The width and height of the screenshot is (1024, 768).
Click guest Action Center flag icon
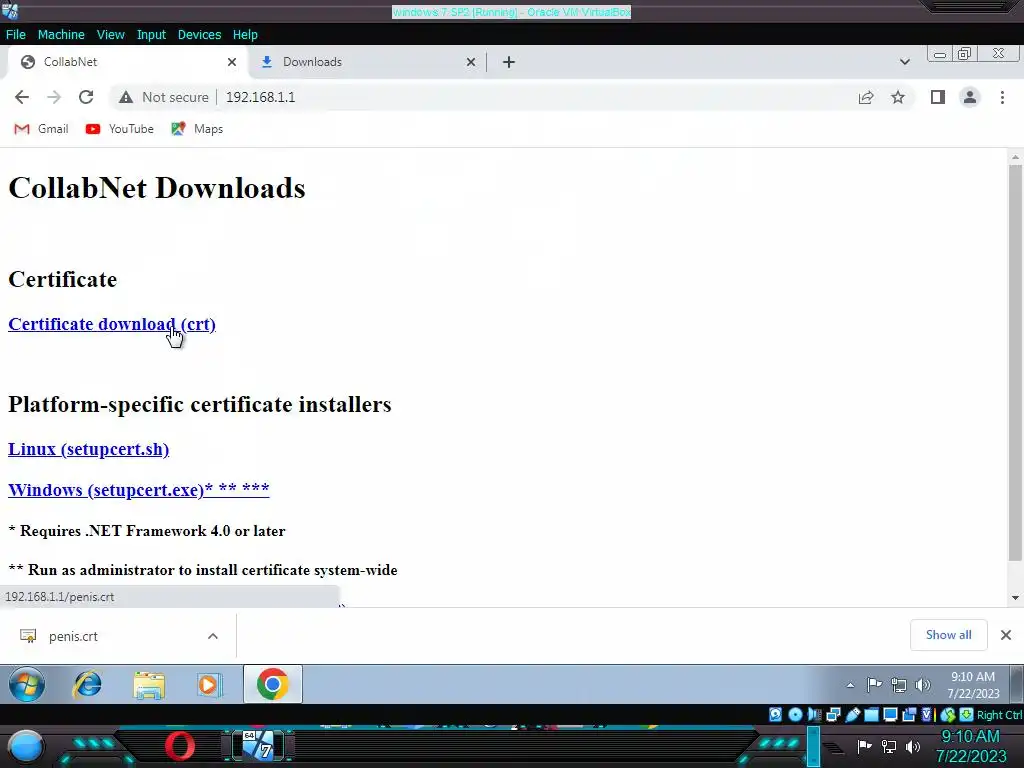coord(874,684)
